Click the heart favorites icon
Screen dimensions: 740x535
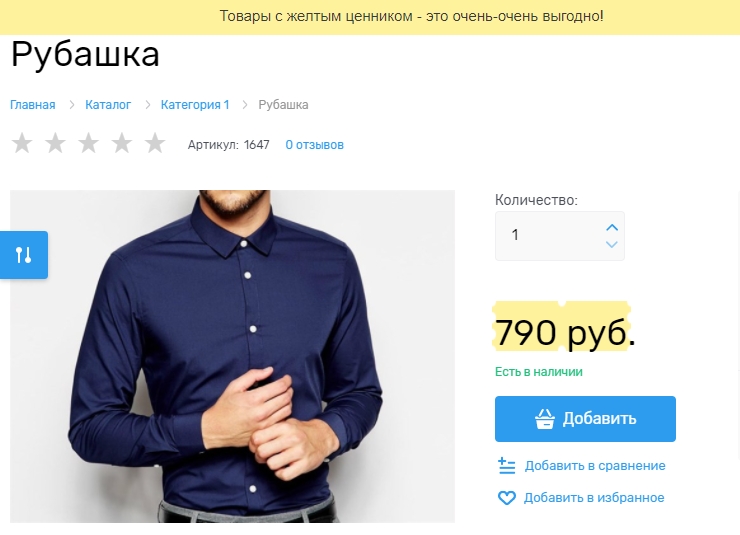(507, 498)
